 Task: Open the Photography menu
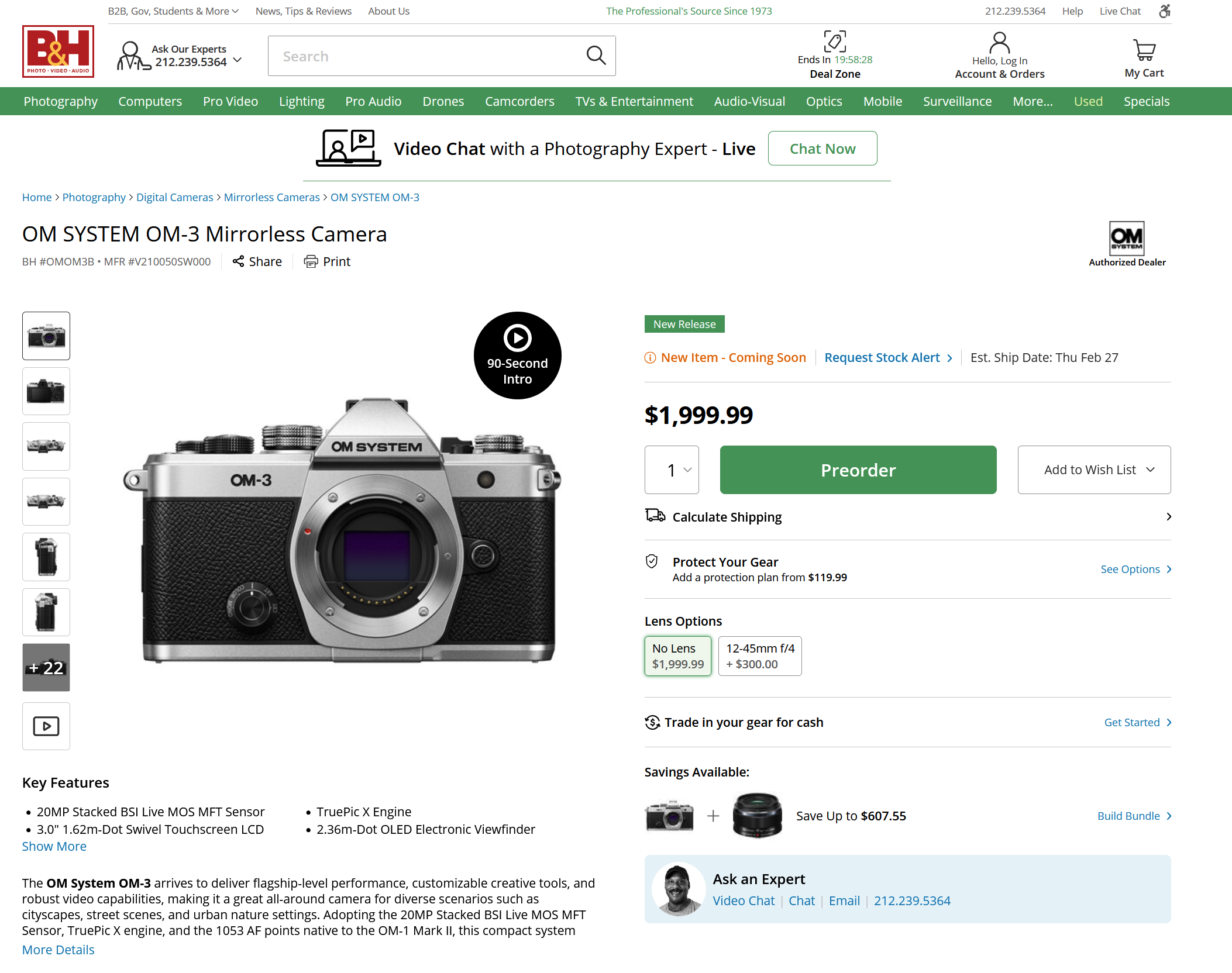pyautogui.click(x=60, y=101)
